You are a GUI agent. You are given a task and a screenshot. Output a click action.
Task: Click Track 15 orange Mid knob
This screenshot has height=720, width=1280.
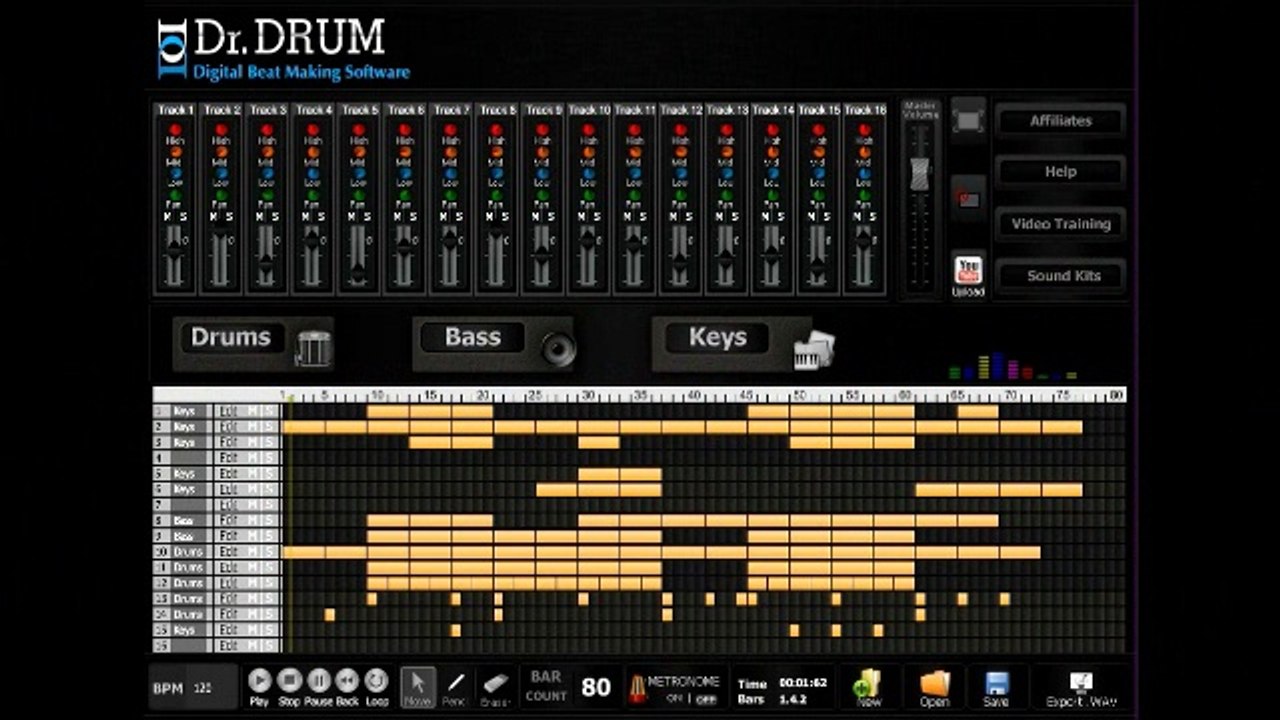(818, 152)
